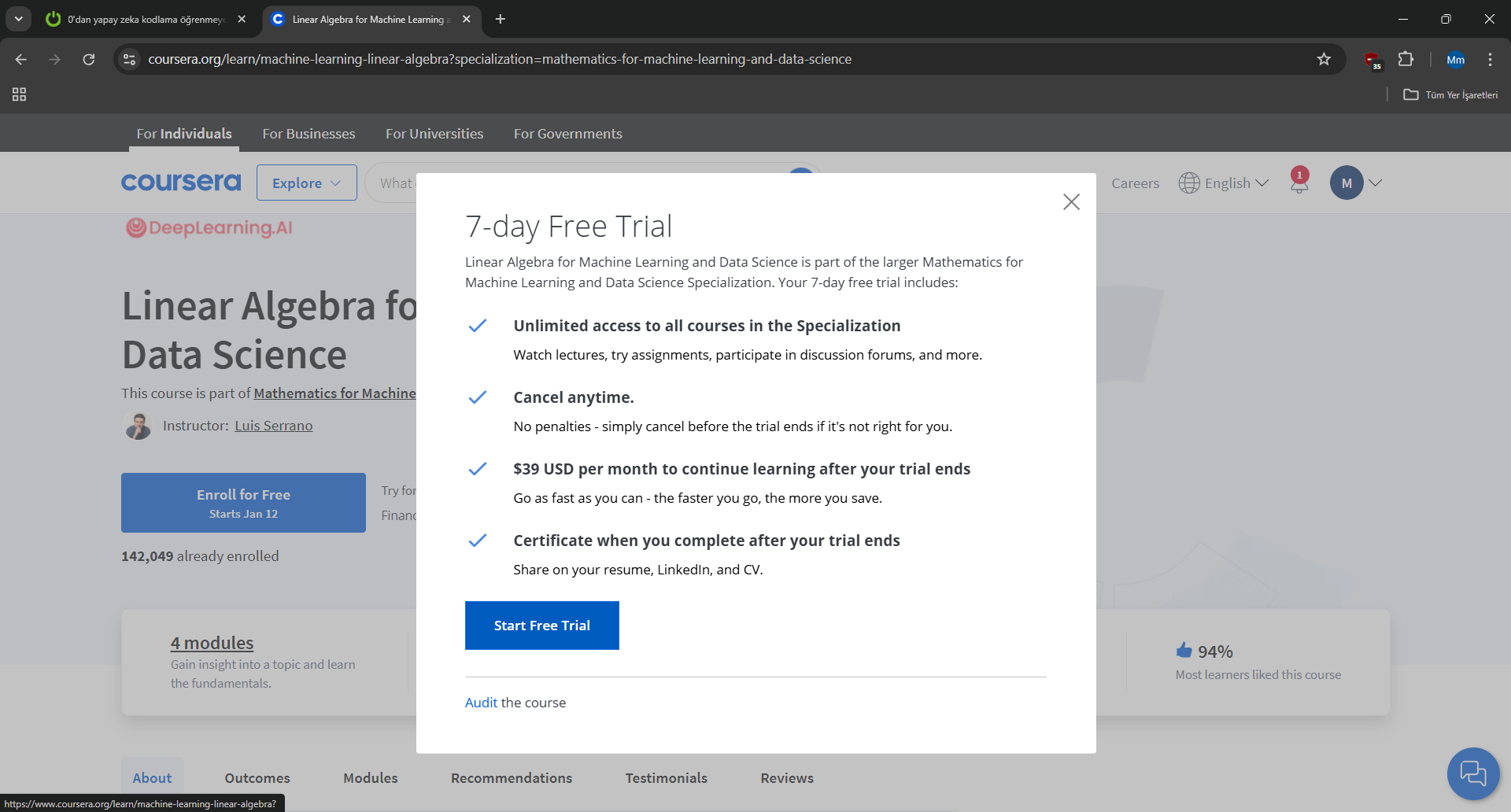The image size is (1511, 812).
Task: Click the red extension icon with badge
Action: 1372,60
